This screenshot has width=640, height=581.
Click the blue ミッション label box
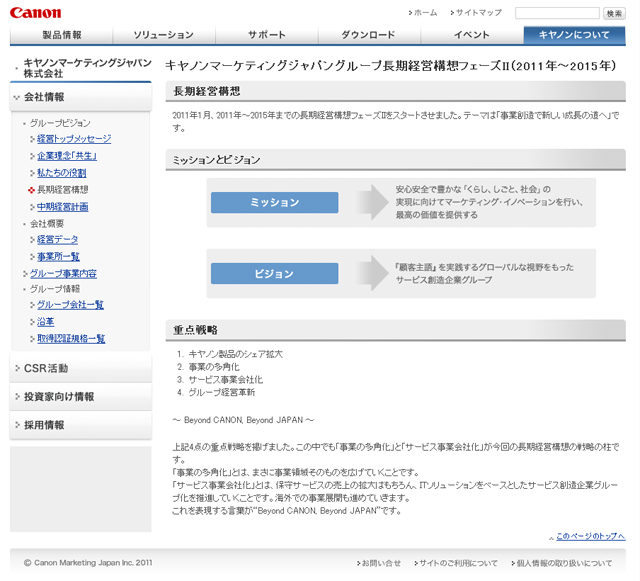[274, 203]
